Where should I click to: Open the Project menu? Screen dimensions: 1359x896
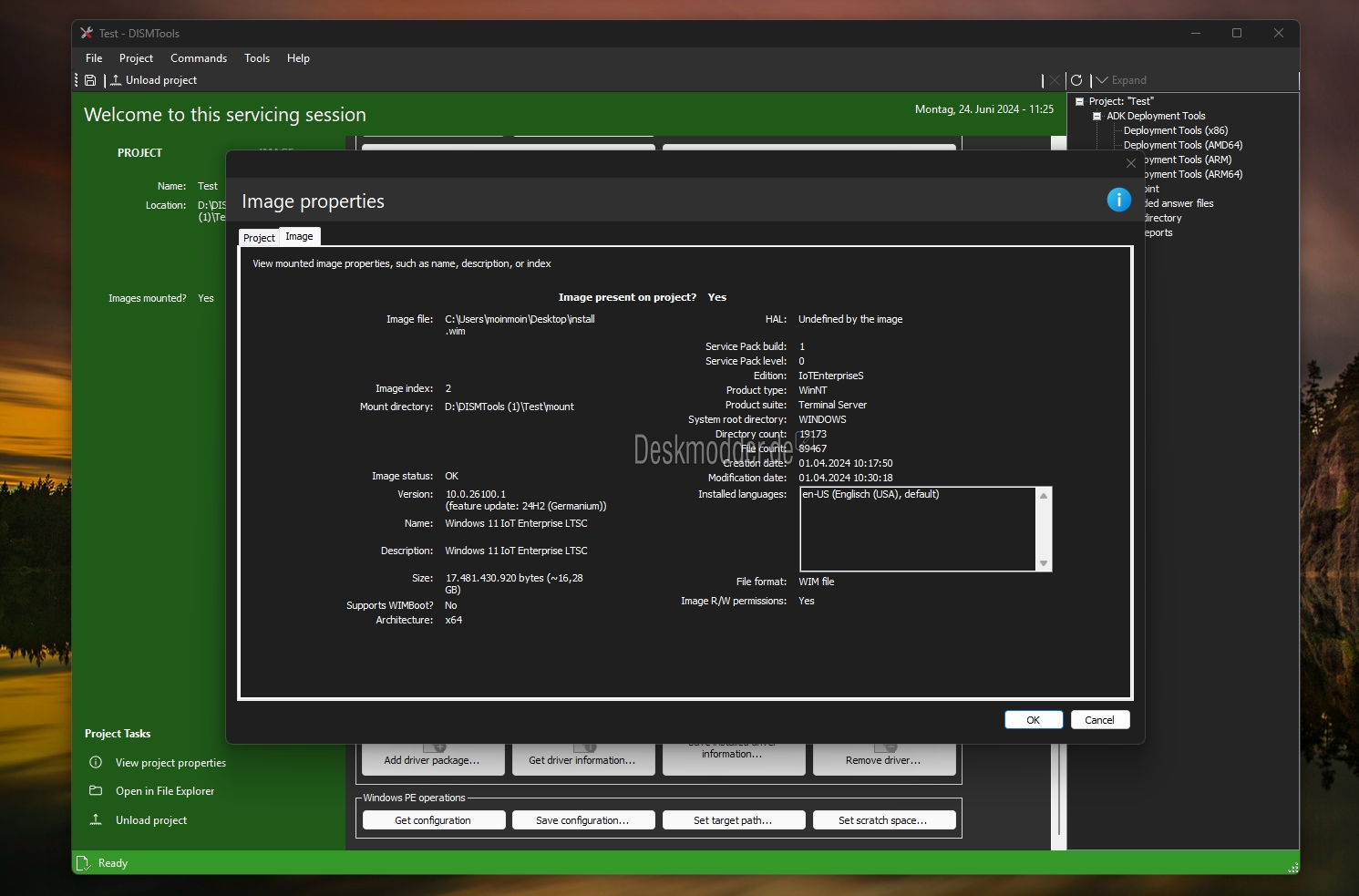coord(136,57)
